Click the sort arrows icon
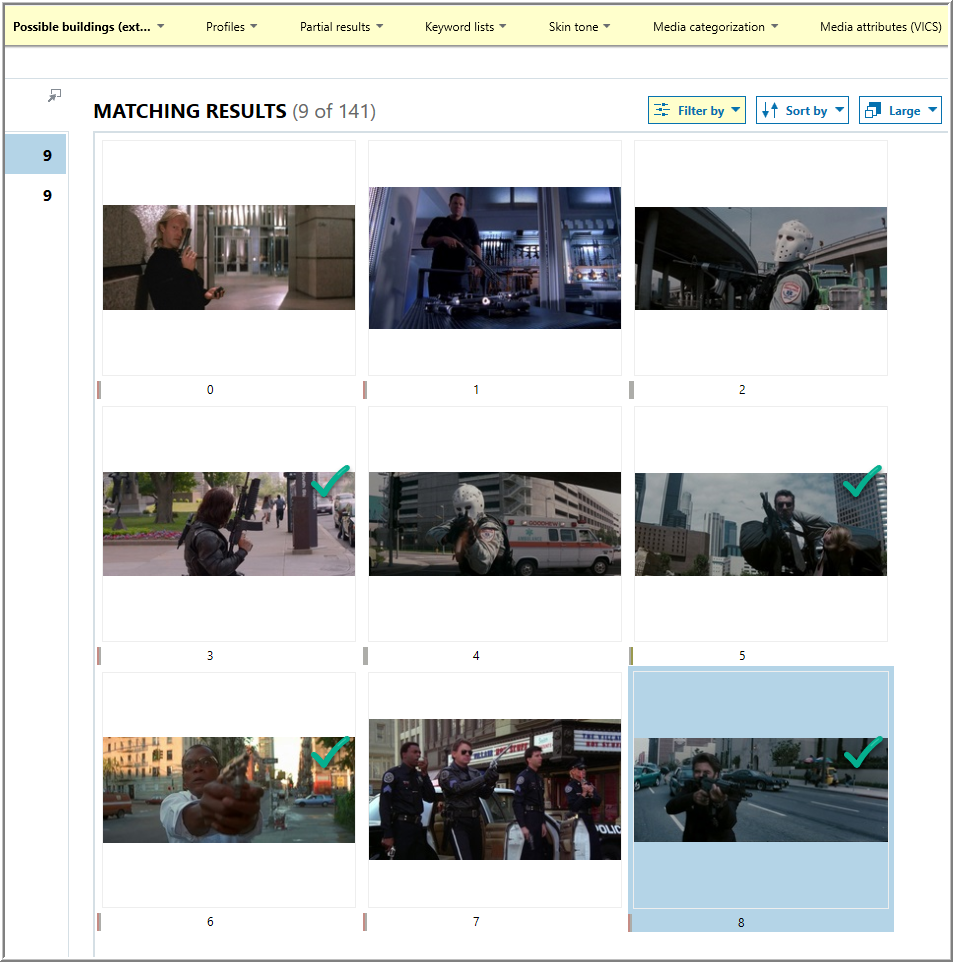The width and height of the screenshot is (953, 962). pos(769,111)
